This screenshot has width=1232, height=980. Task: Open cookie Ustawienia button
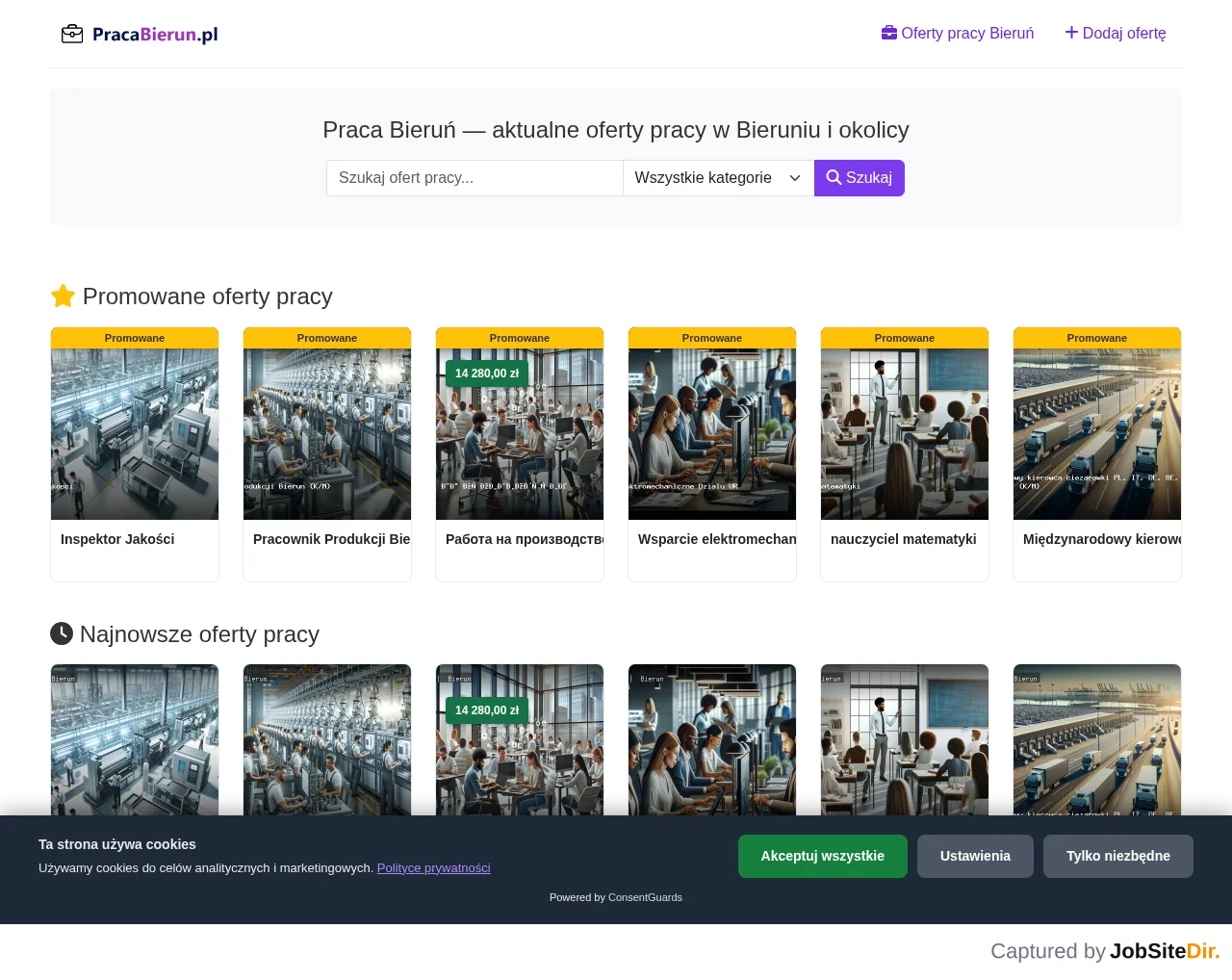[975, 856]
